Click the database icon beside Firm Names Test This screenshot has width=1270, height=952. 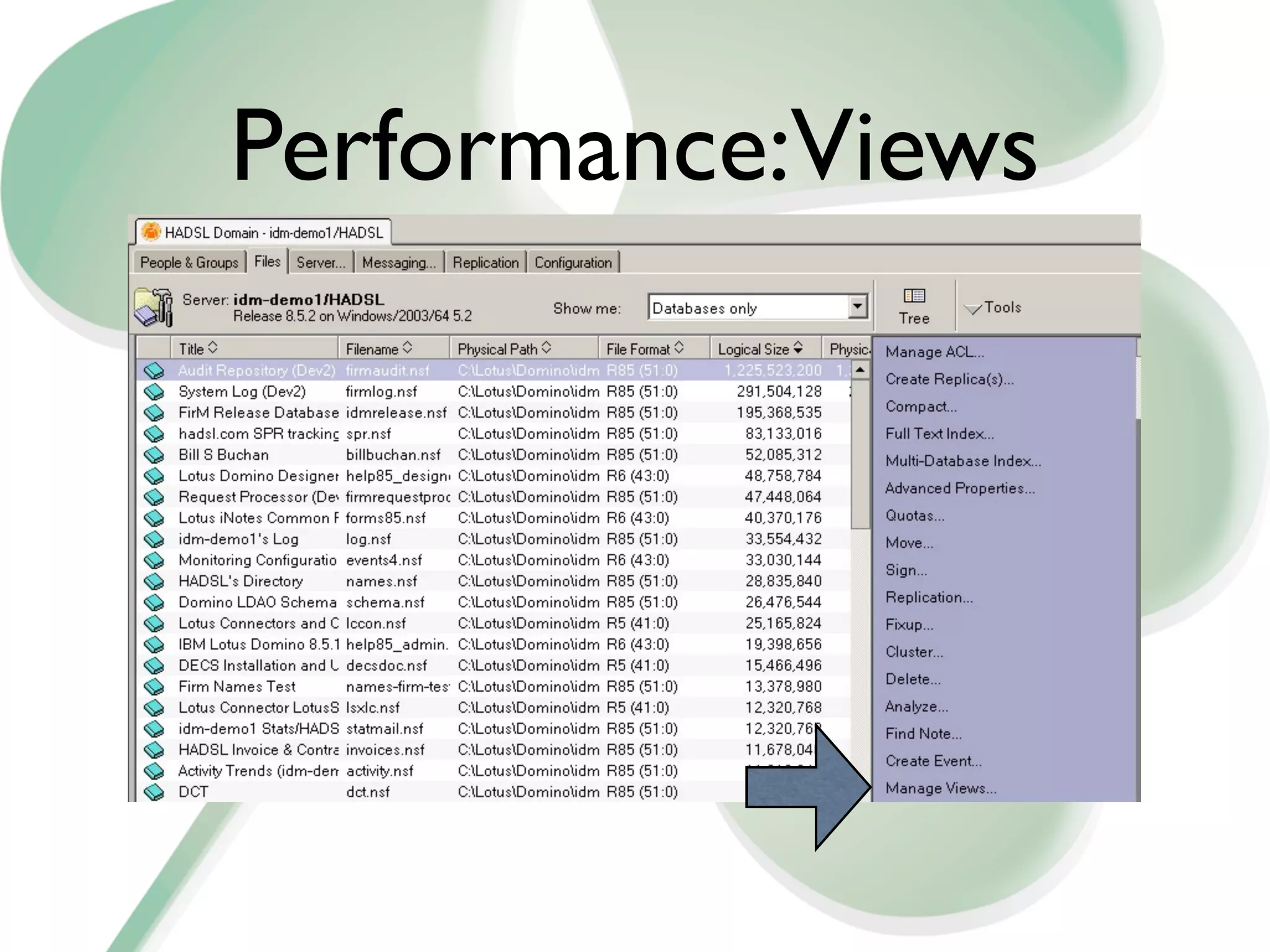tap(154, 687)
